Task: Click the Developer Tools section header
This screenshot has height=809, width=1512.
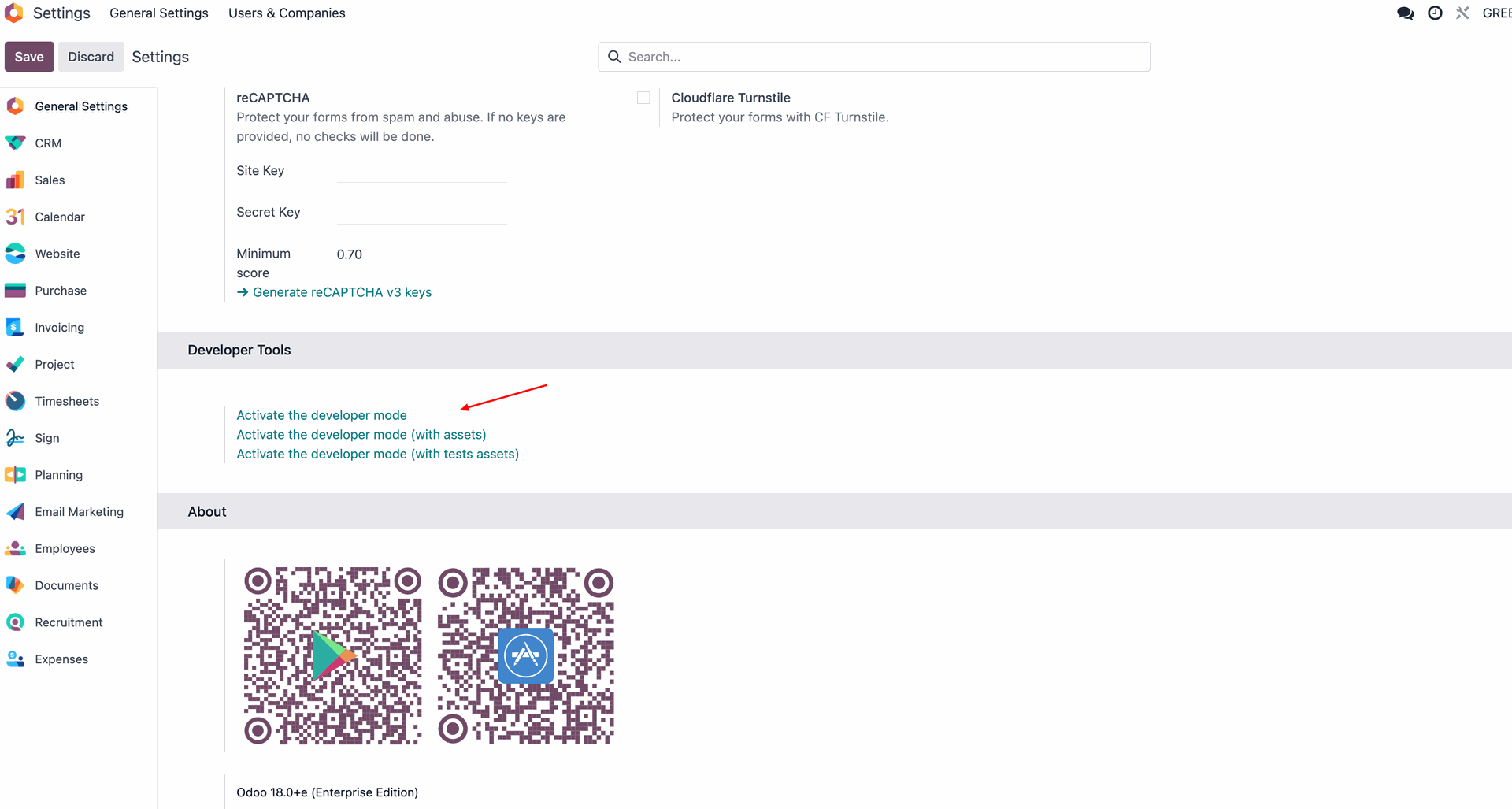Action: tap(239, 350)
